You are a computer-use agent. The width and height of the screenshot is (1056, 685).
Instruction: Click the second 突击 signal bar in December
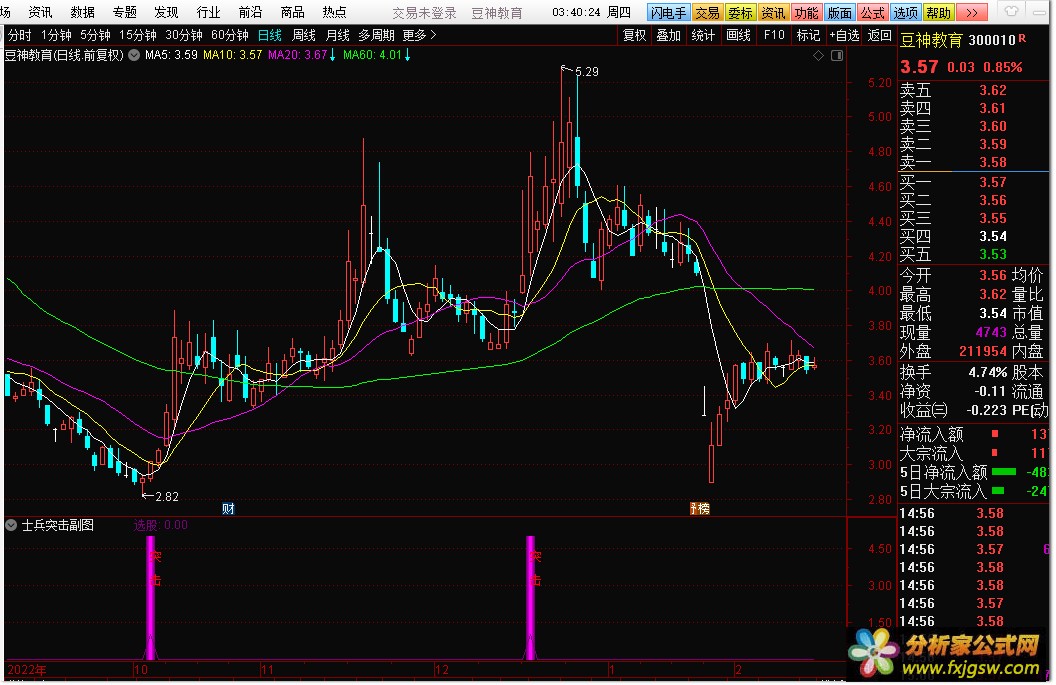531,597
